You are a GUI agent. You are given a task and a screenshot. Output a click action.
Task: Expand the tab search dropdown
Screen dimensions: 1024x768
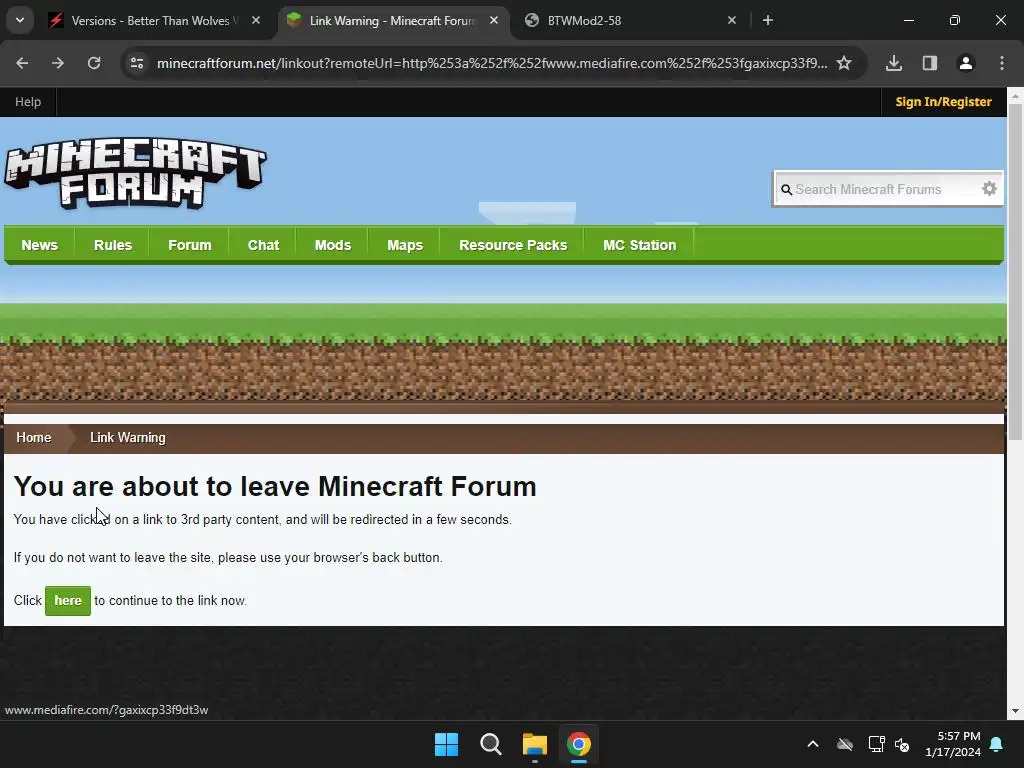(x=20, y=20)
